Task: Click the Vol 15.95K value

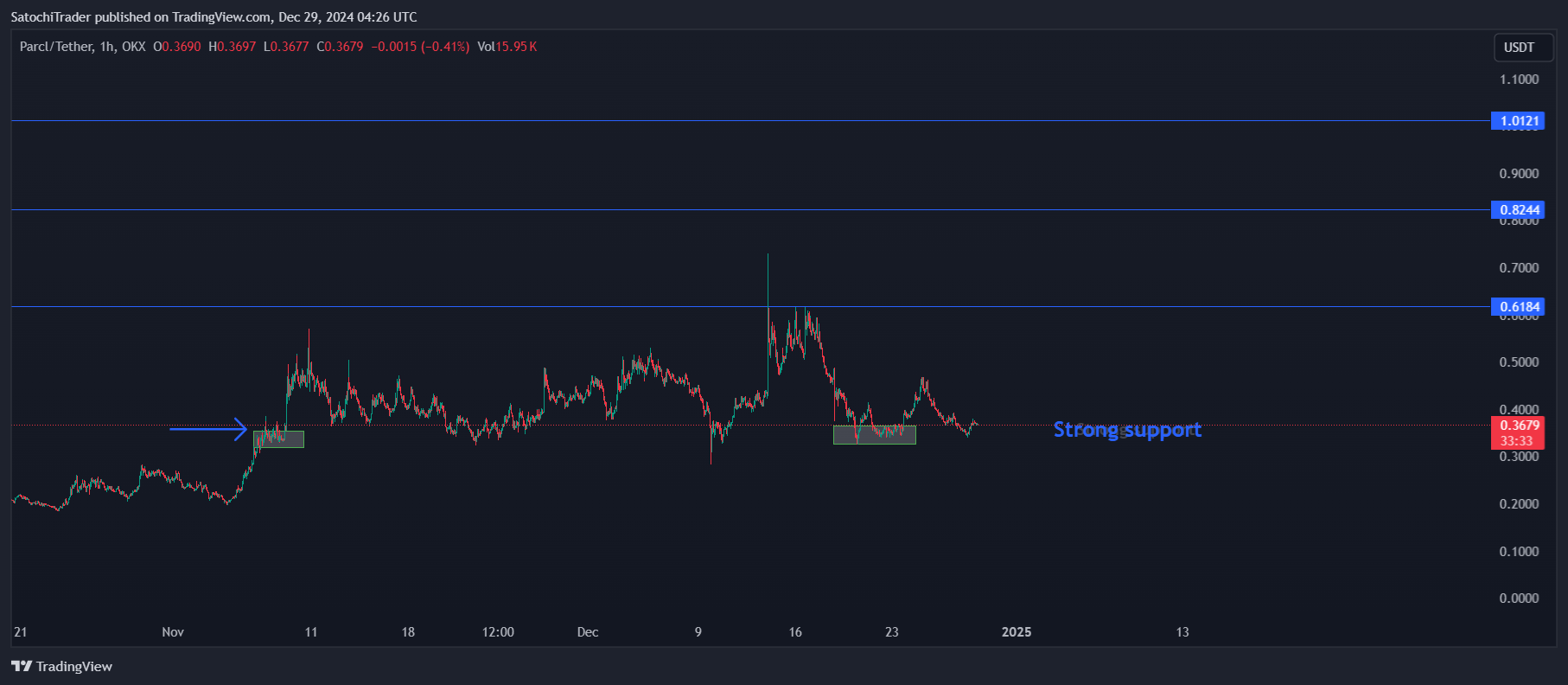Action: pos(507,47)
